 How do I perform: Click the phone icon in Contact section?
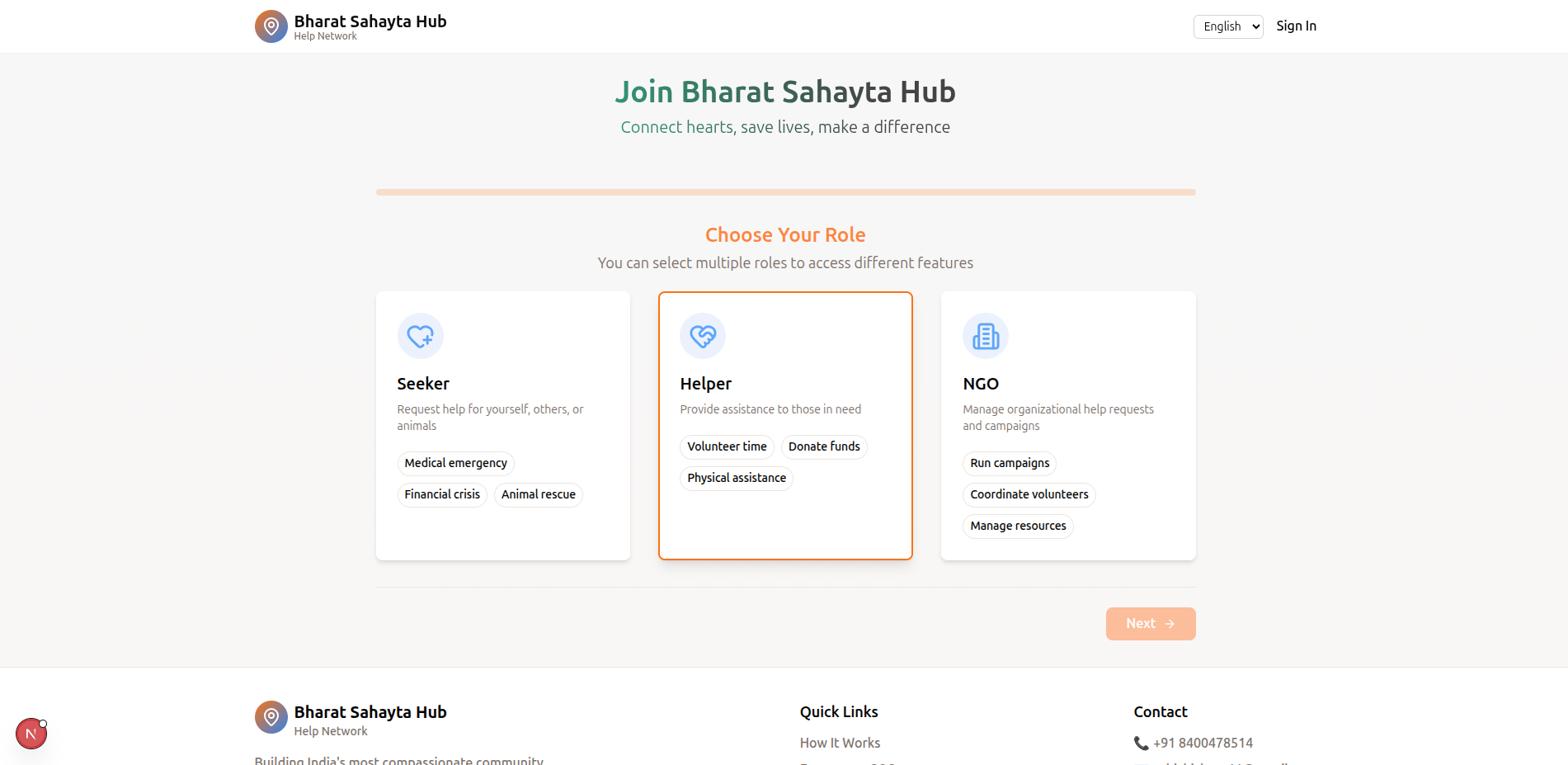[1141, 744]
